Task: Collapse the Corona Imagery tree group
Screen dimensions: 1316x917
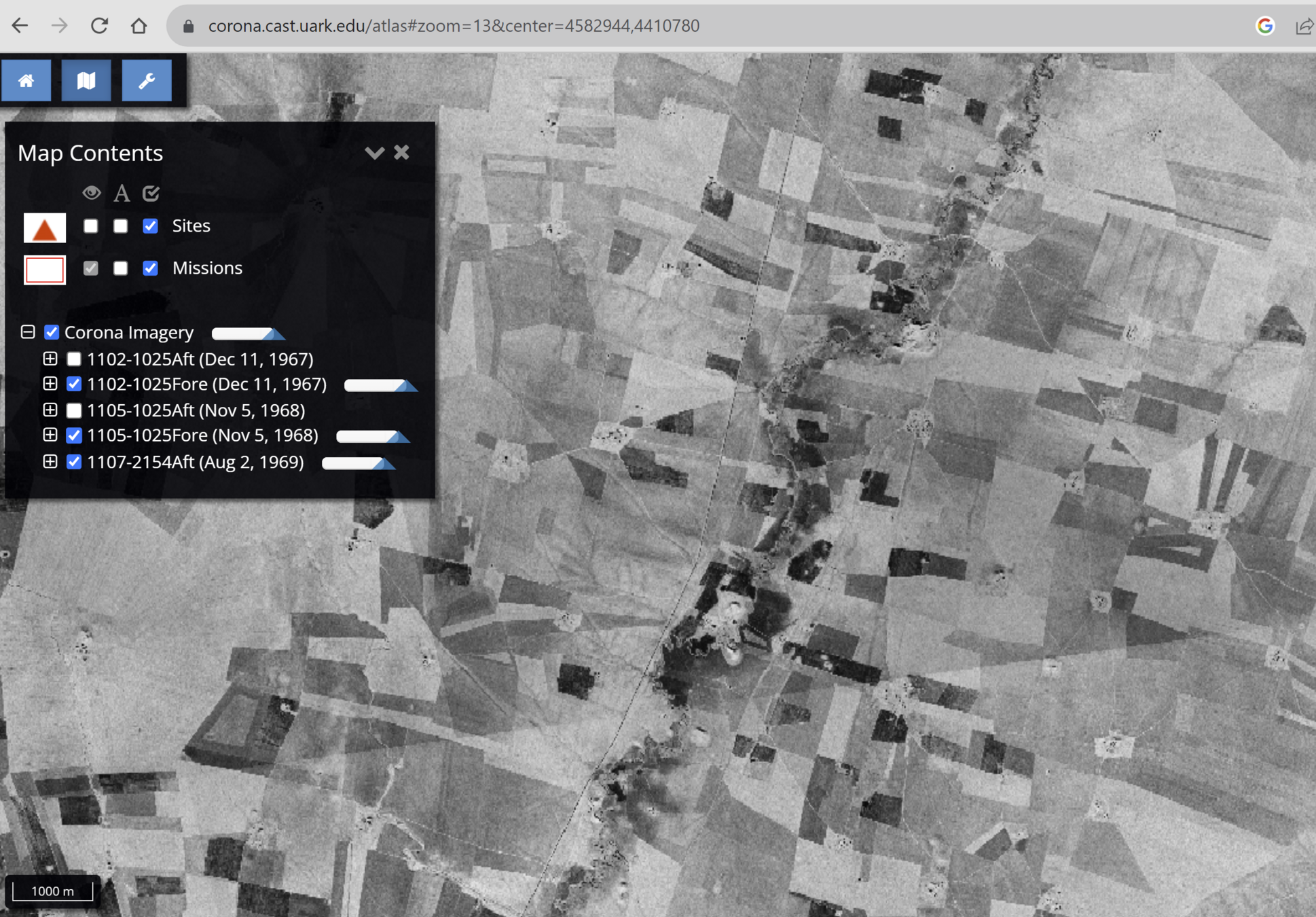Action: click(x=28, y=332)
